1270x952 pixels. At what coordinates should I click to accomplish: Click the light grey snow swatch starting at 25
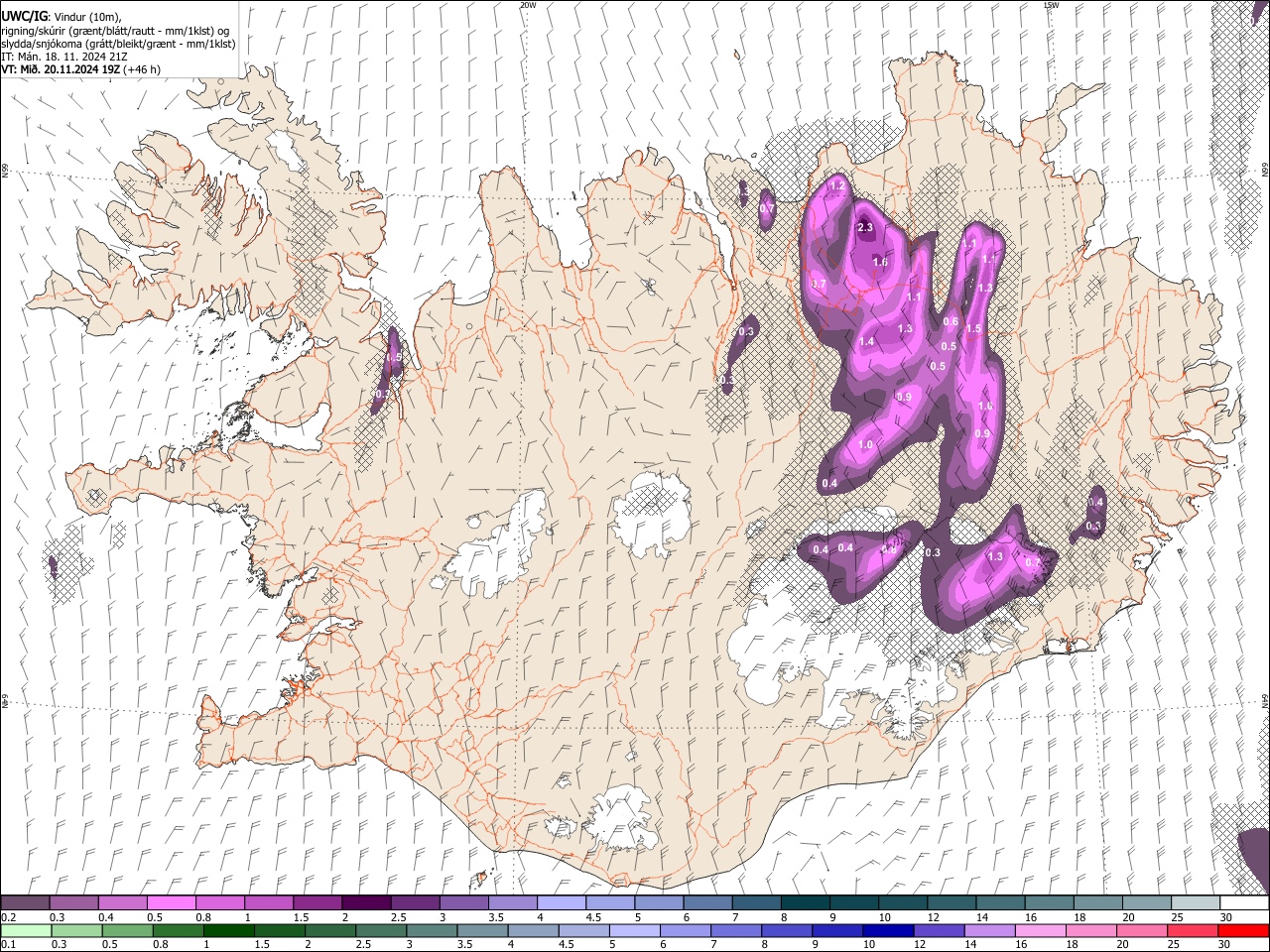coord(1196,903)
